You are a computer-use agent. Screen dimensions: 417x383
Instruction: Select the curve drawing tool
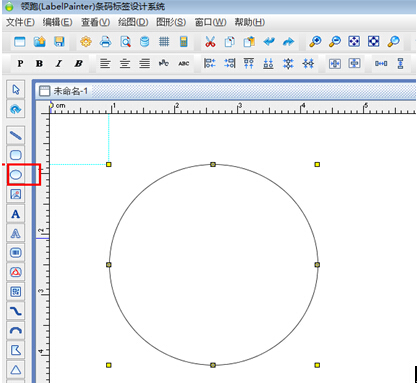(x=16, y=311)
